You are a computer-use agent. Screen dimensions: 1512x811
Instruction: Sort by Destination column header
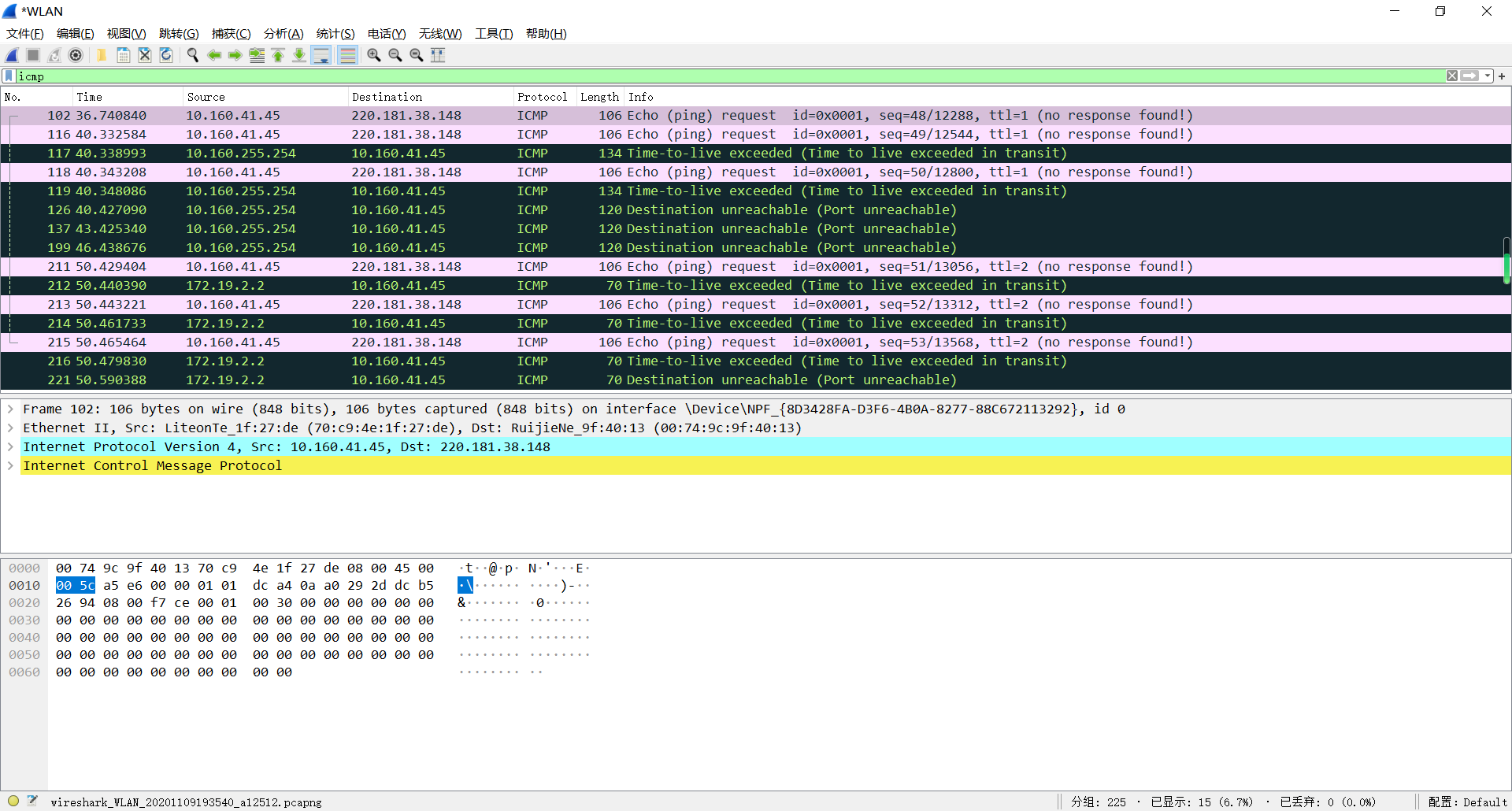pos(431,97)
